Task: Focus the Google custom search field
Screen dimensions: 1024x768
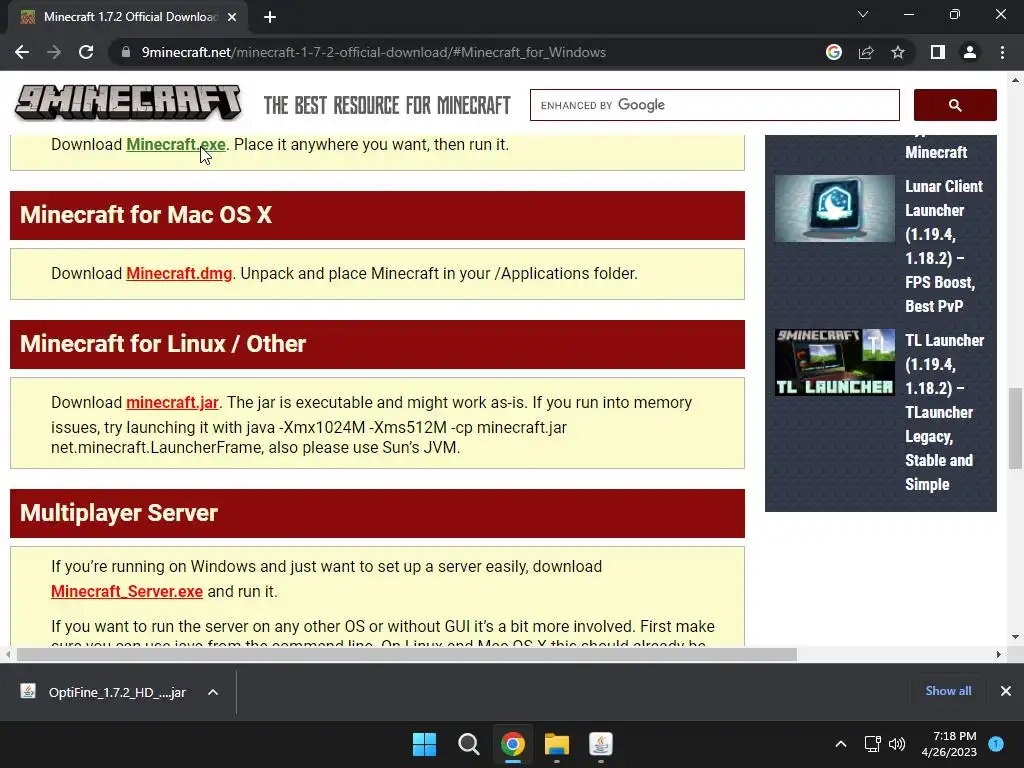Action: (x=714, y=105)
